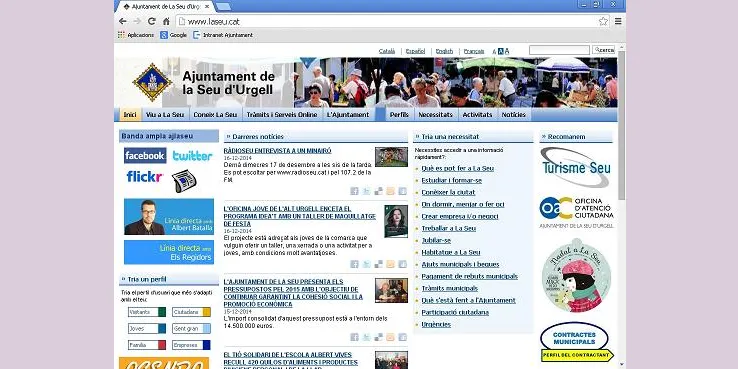Open the Intranet Ajuntament bookmark
738x369 pixels.
pyautogui.click(x=223, y=35)
